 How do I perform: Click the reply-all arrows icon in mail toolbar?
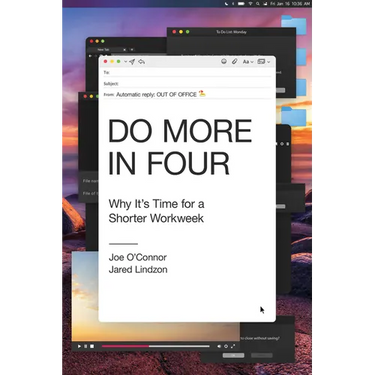point(141,62)
